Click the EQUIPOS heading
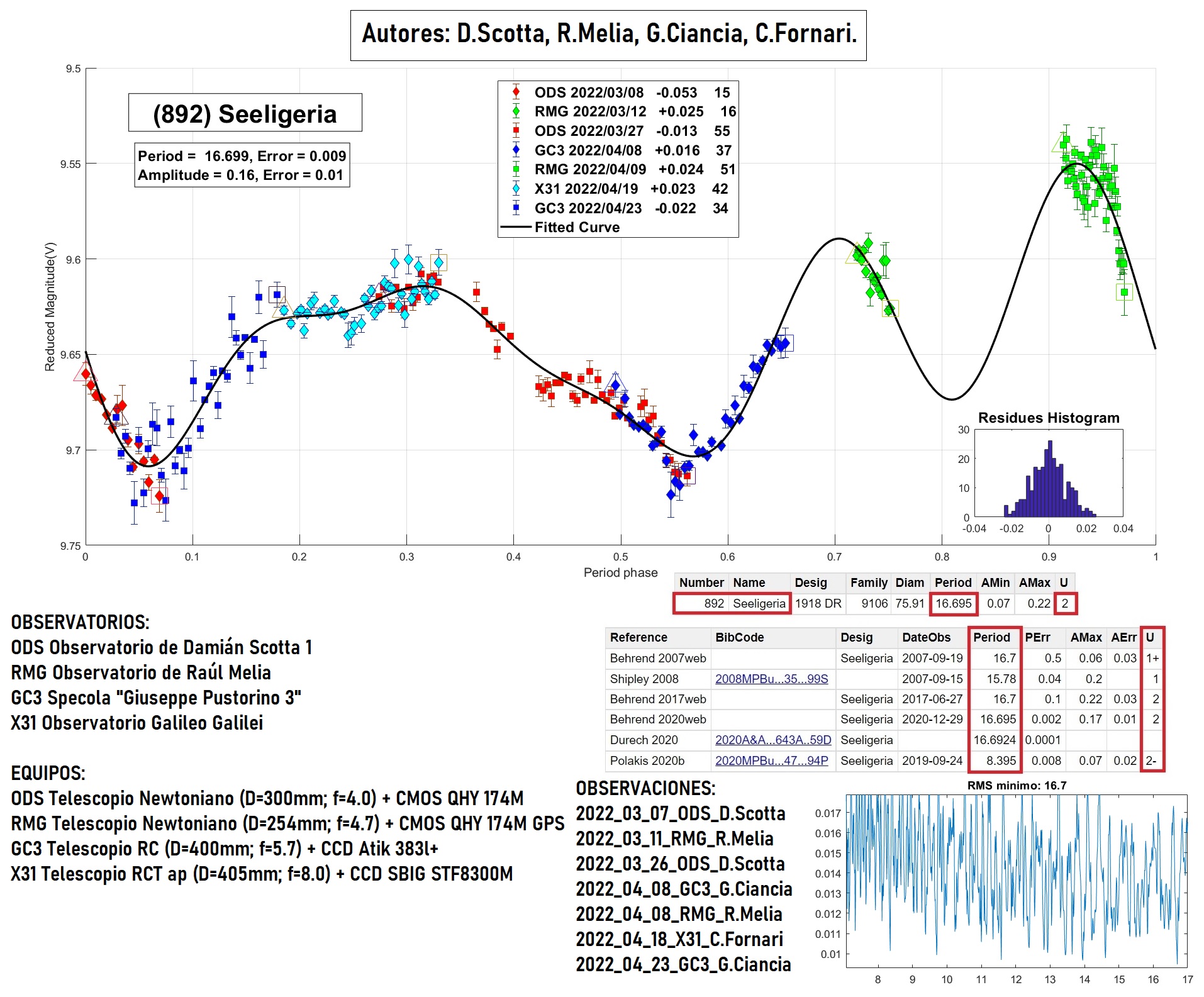 (48, 773)
